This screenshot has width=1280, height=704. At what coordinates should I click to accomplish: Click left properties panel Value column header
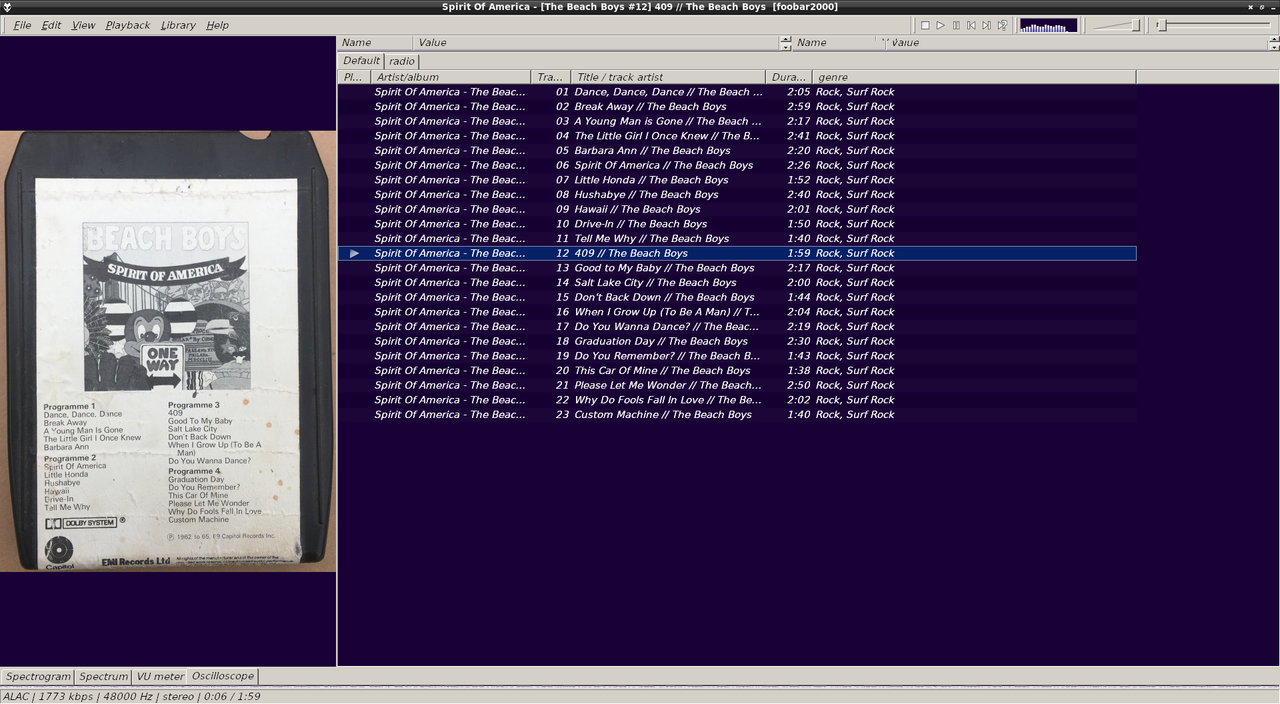596,43
